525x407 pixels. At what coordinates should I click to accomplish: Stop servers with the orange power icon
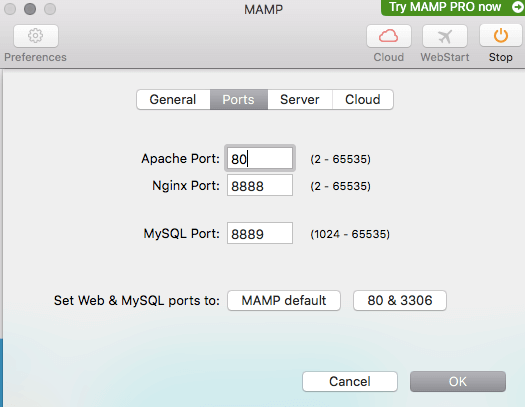pyautogui.click(x=501, y=36)
